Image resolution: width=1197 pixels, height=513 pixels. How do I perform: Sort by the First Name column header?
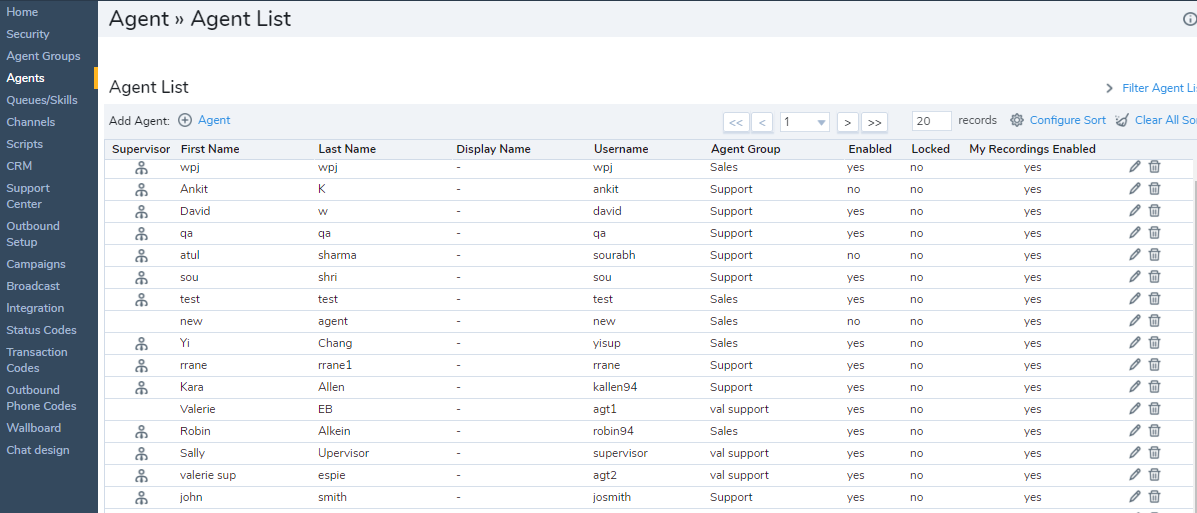[x=210, y=150]
